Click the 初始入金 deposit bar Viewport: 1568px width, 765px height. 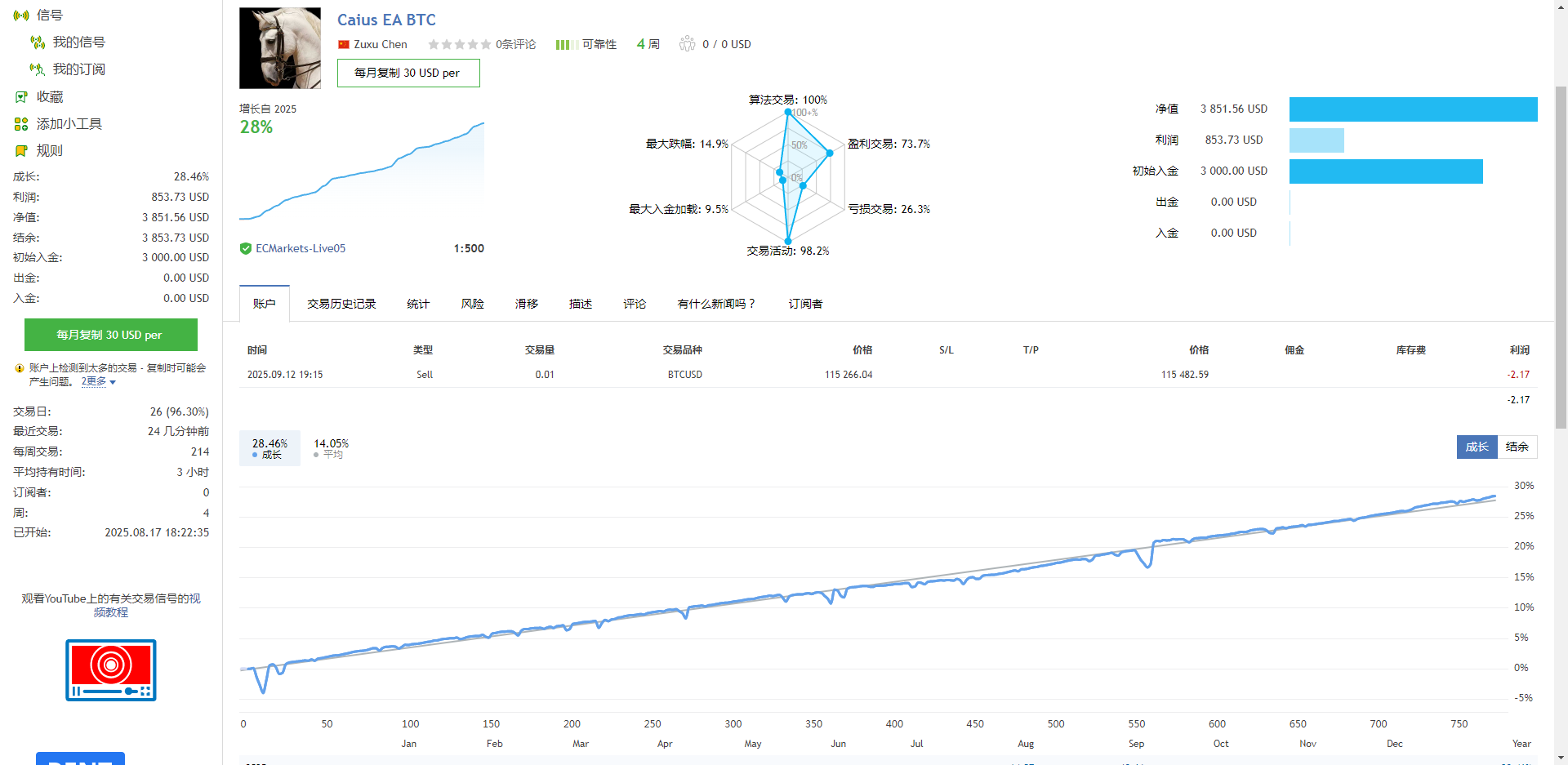(1386, 171)
